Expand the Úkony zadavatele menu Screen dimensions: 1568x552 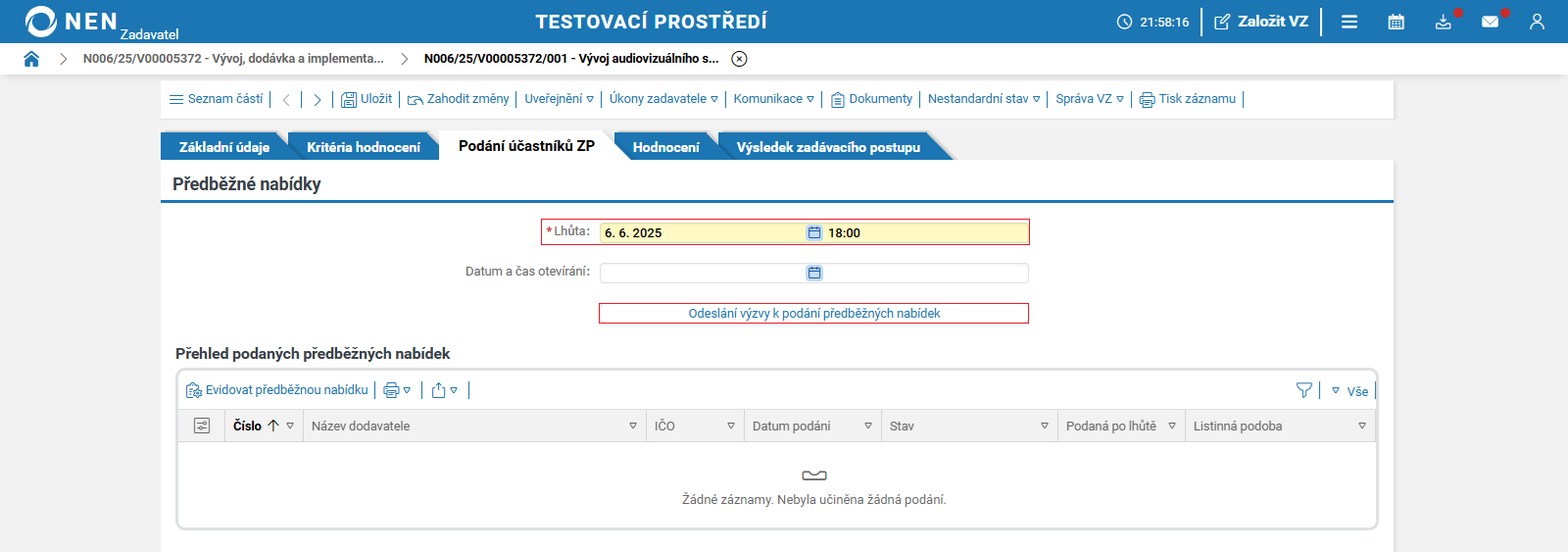[x=663, y=99]
